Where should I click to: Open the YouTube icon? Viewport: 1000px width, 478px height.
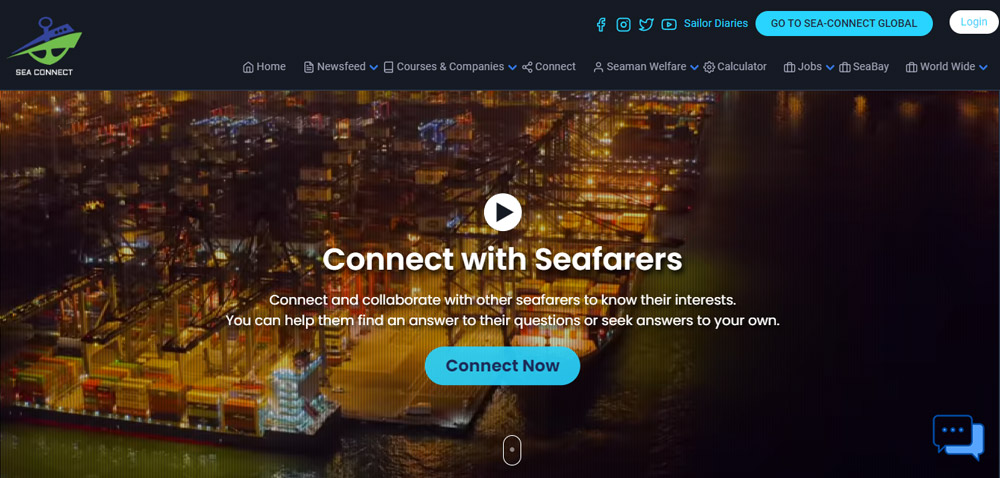pyautogui.click(x=669, y=24)
